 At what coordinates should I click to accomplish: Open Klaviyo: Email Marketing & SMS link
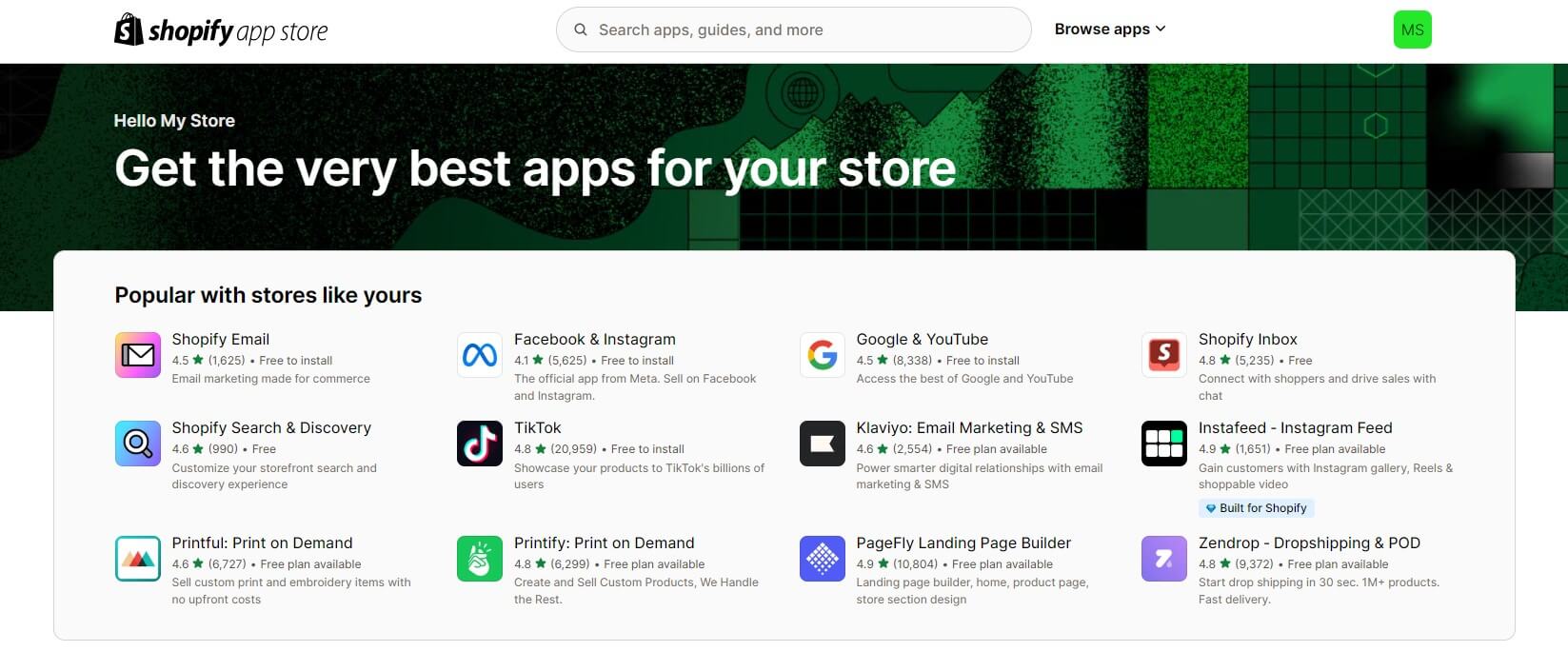tap(969, 427)
